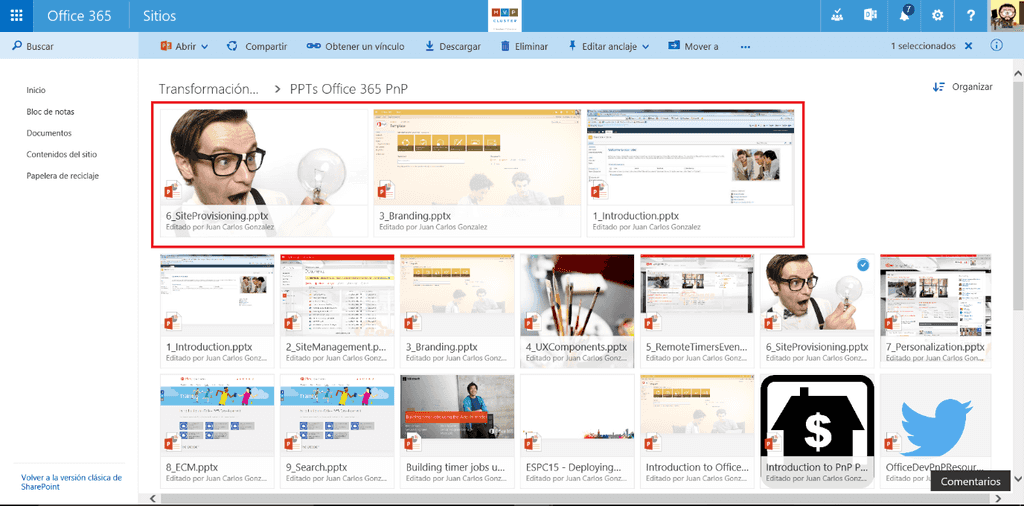
Task: Click the Office 365 header link
Action: coord(80,16)
